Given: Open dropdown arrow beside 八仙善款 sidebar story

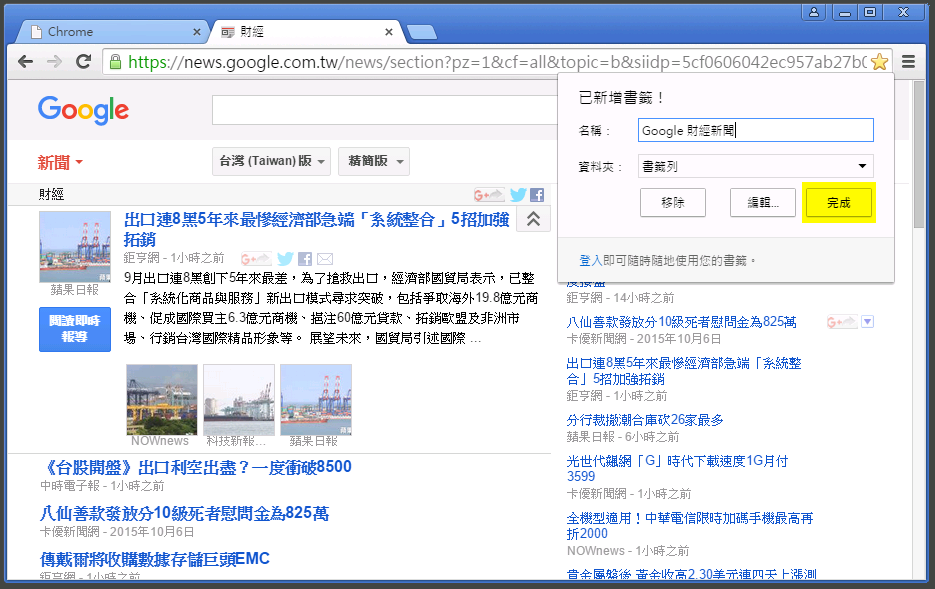Looking at the screenshot, I should click(868, 322).
